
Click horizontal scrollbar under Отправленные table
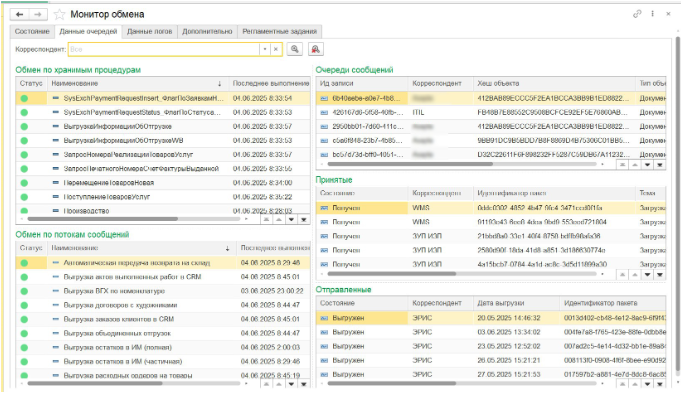(x=392, y=384)
